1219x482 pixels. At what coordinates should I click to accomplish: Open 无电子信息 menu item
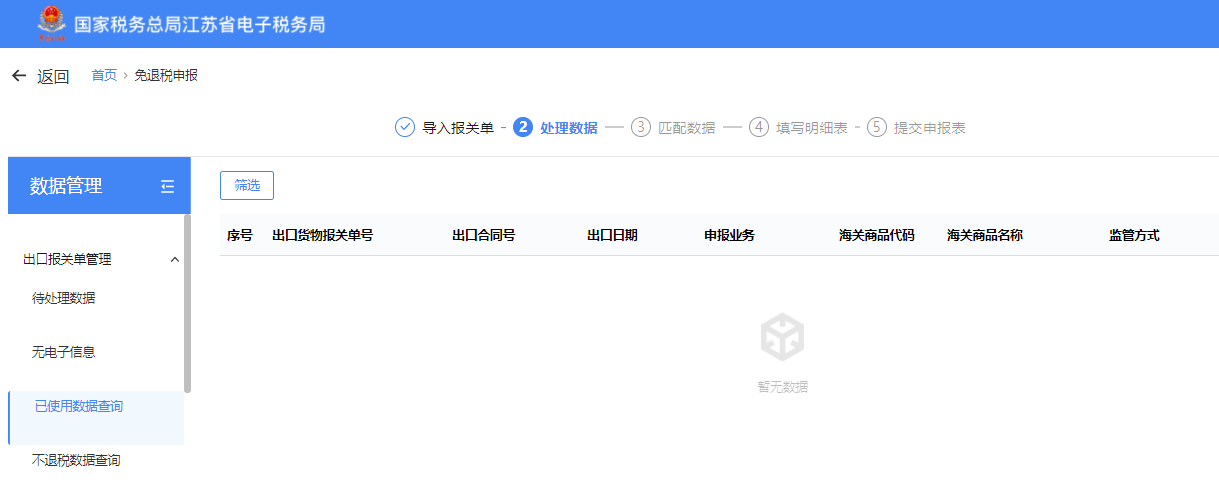[64, 352]
